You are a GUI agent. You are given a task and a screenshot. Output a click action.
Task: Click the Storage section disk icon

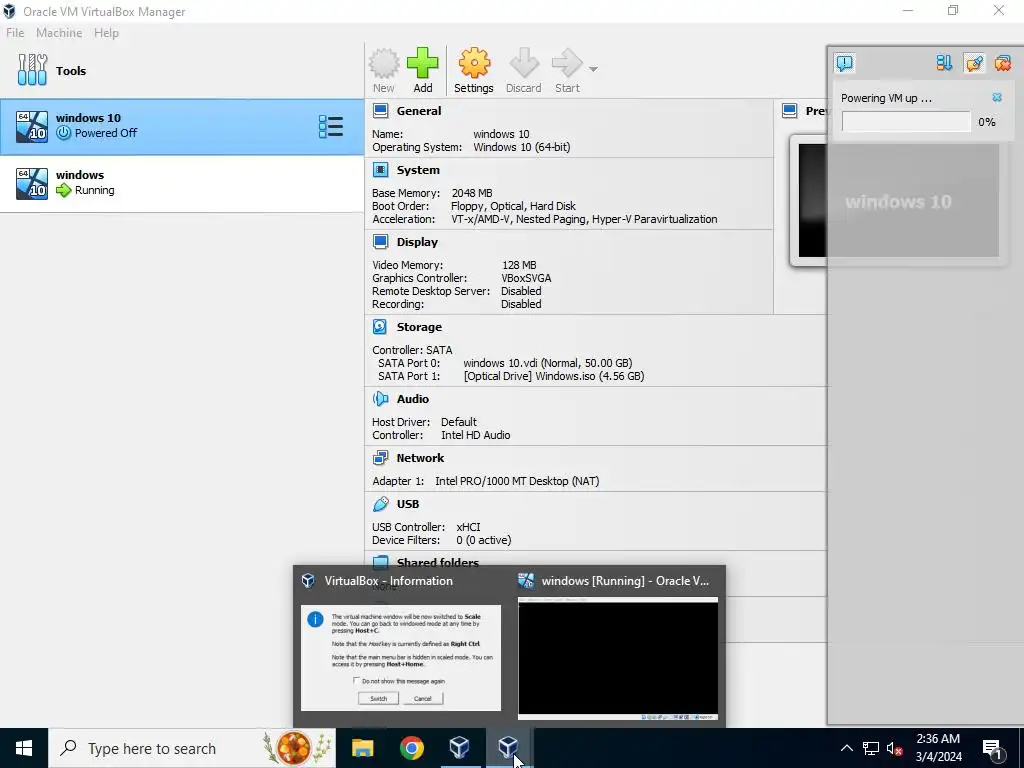pos(380,327)
